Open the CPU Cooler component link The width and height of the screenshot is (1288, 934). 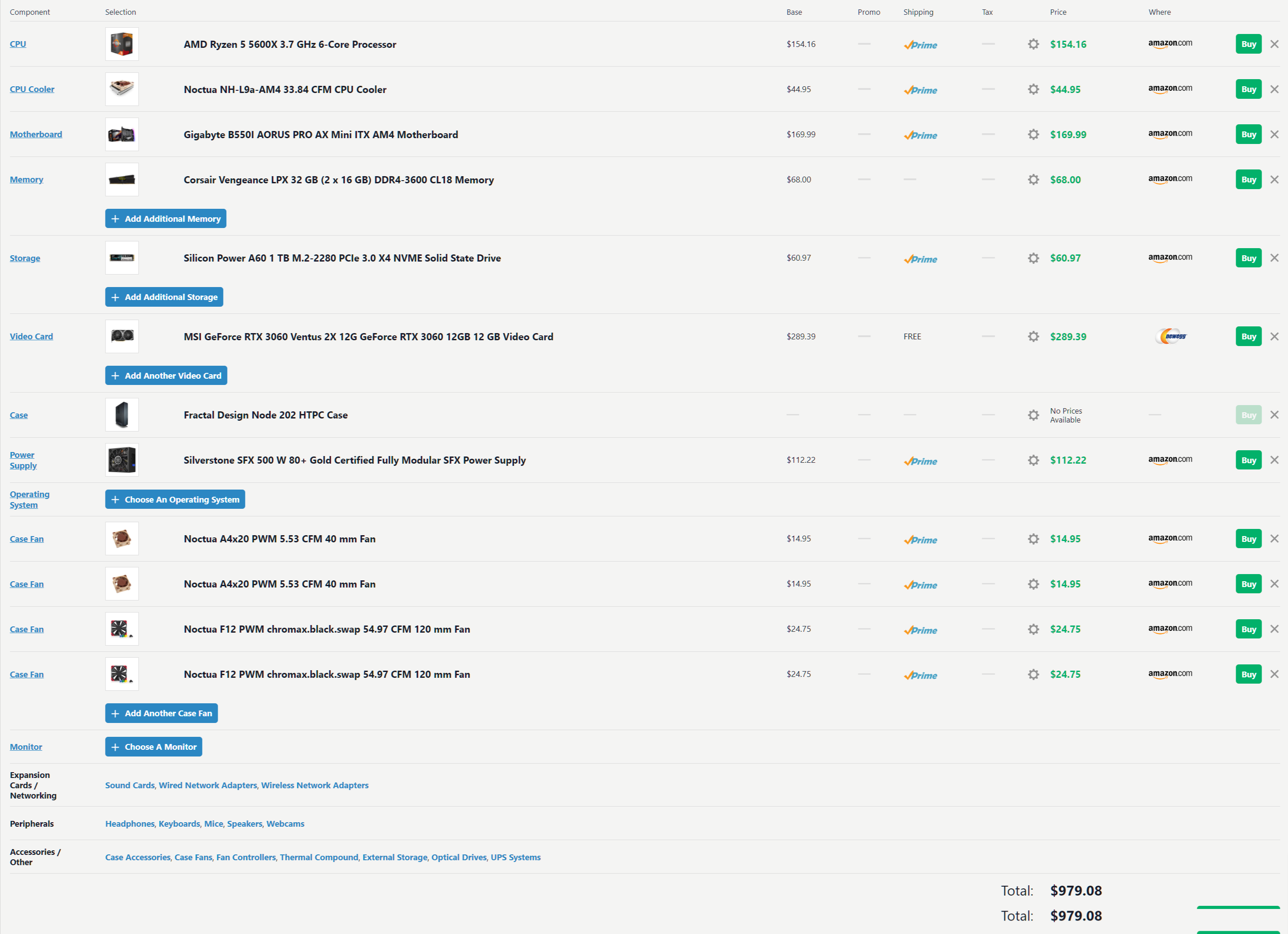click(x=32, y=89)
